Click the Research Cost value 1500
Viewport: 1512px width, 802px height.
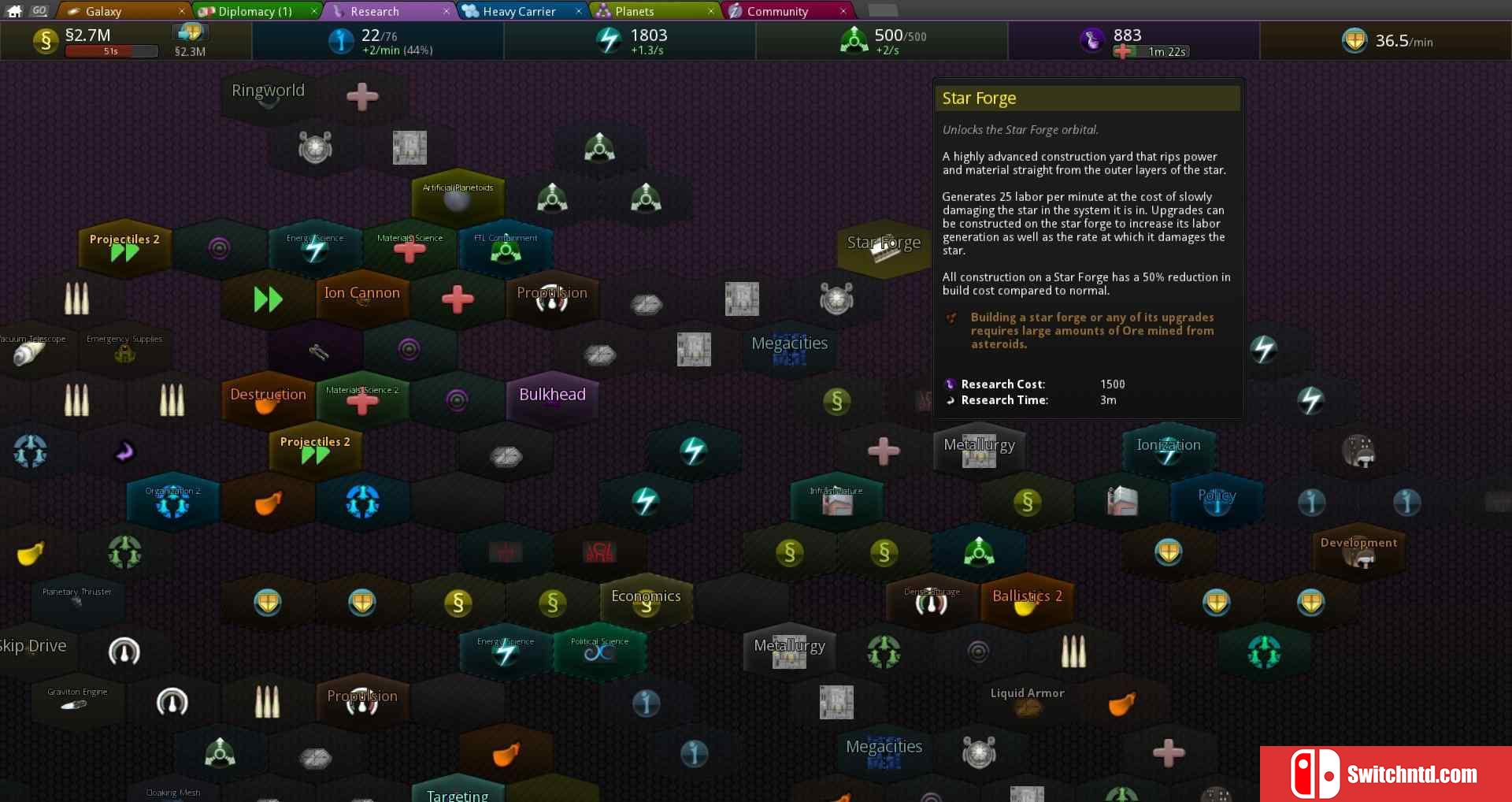[x=1112, y=384]
